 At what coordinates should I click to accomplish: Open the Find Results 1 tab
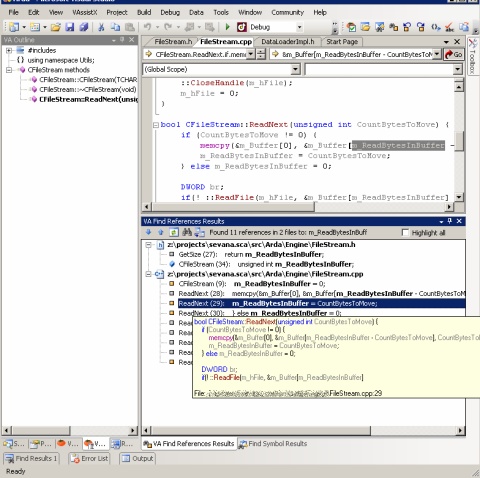pos(31,459)
